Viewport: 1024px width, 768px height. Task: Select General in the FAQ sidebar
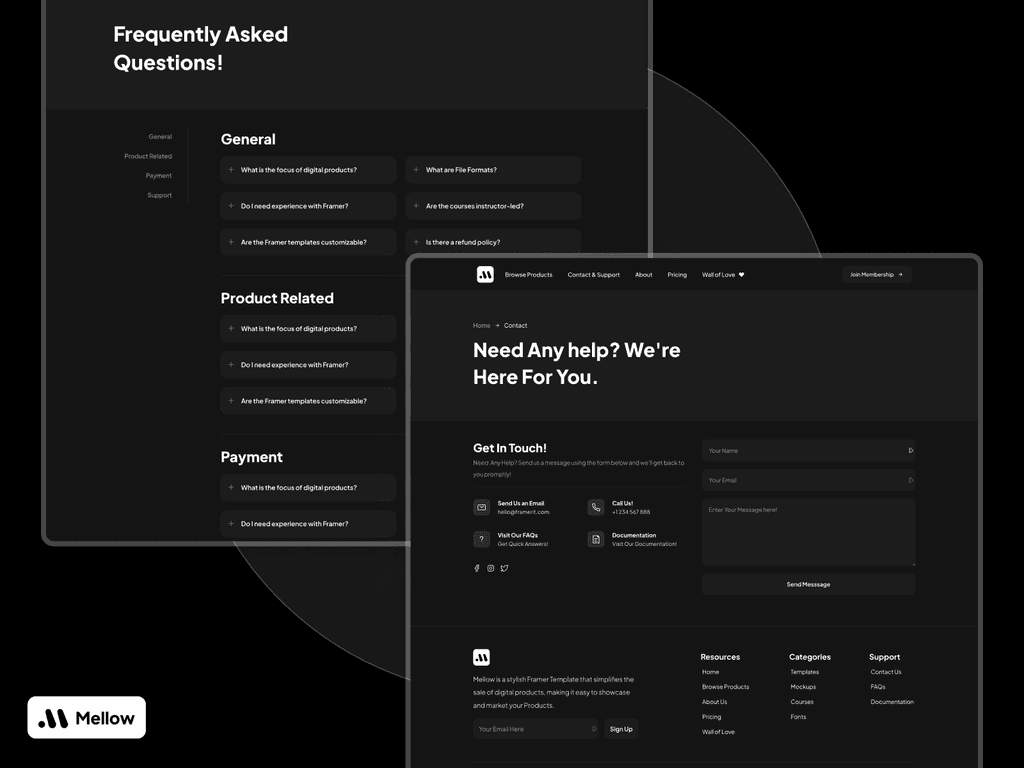[x=160, y=136]
